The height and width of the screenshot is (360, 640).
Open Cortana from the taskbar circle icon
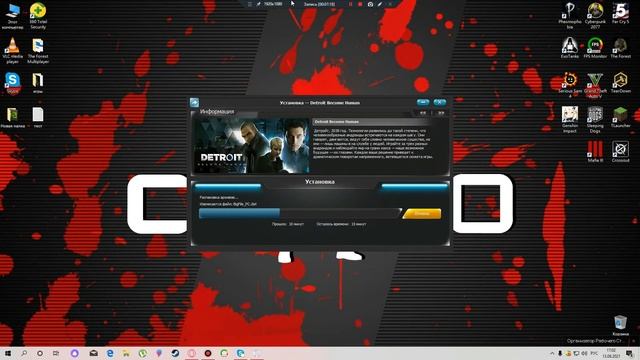click(x=40, y=353)
